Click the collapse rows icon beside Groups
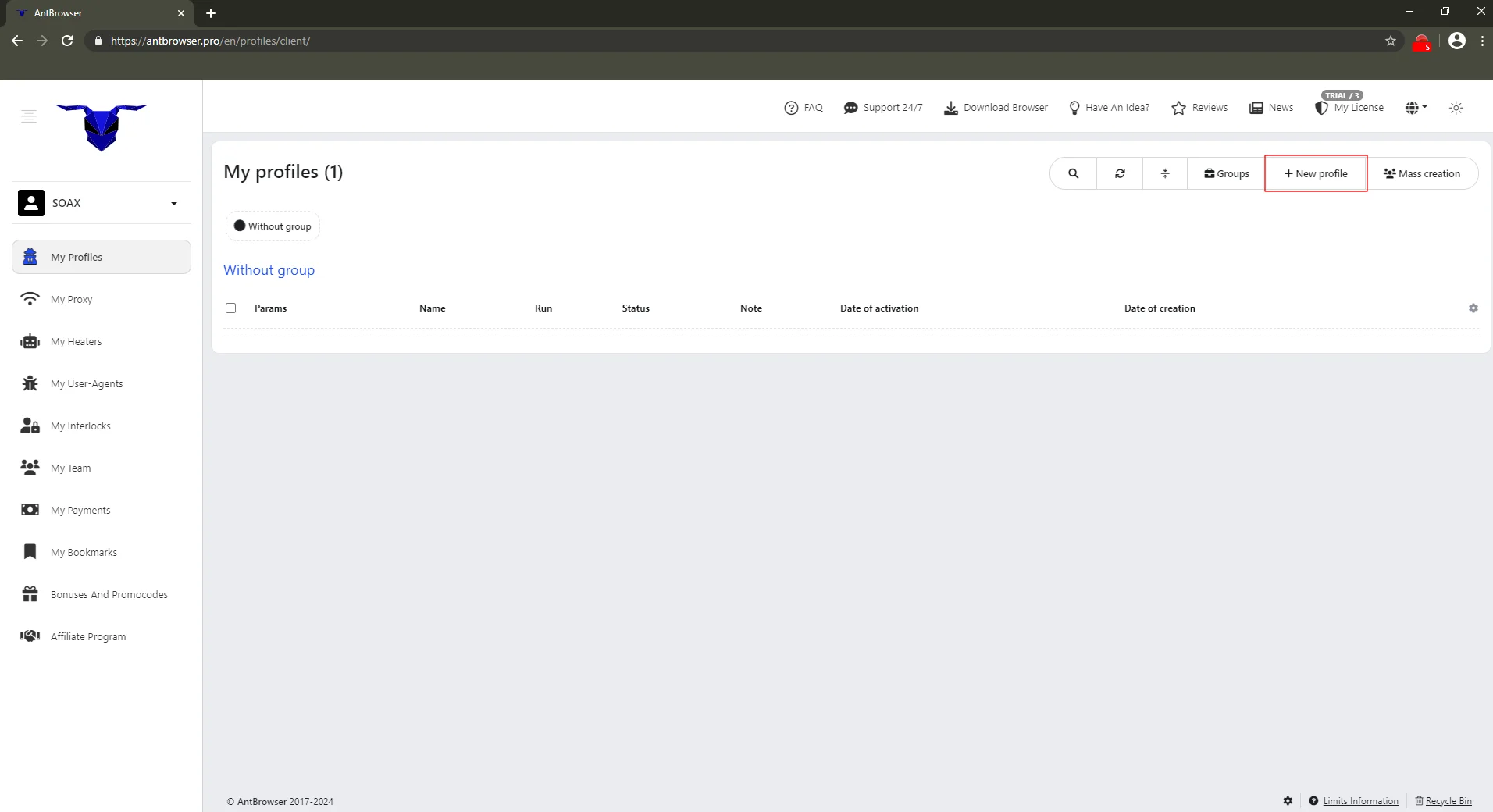 [x=1164, y=173]
